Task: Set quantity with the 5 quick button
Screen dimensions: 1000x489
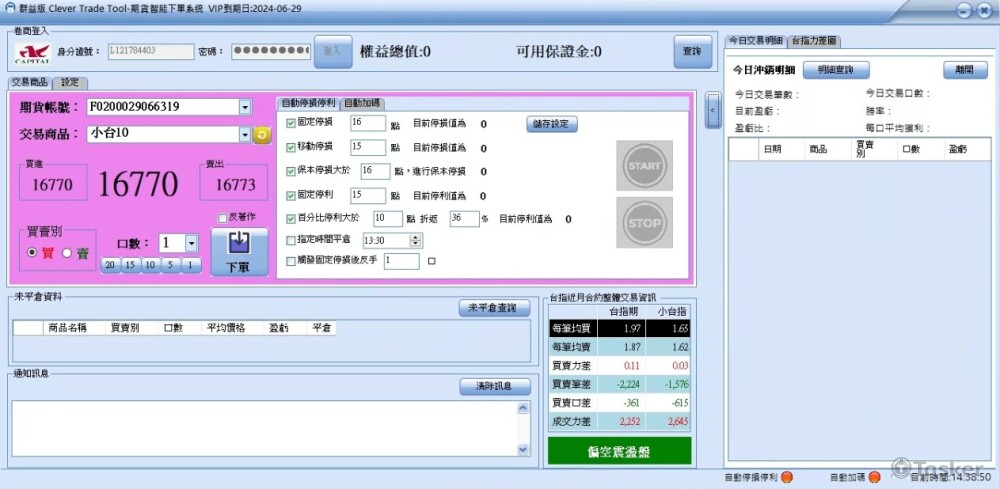Action: click(171, 265)
